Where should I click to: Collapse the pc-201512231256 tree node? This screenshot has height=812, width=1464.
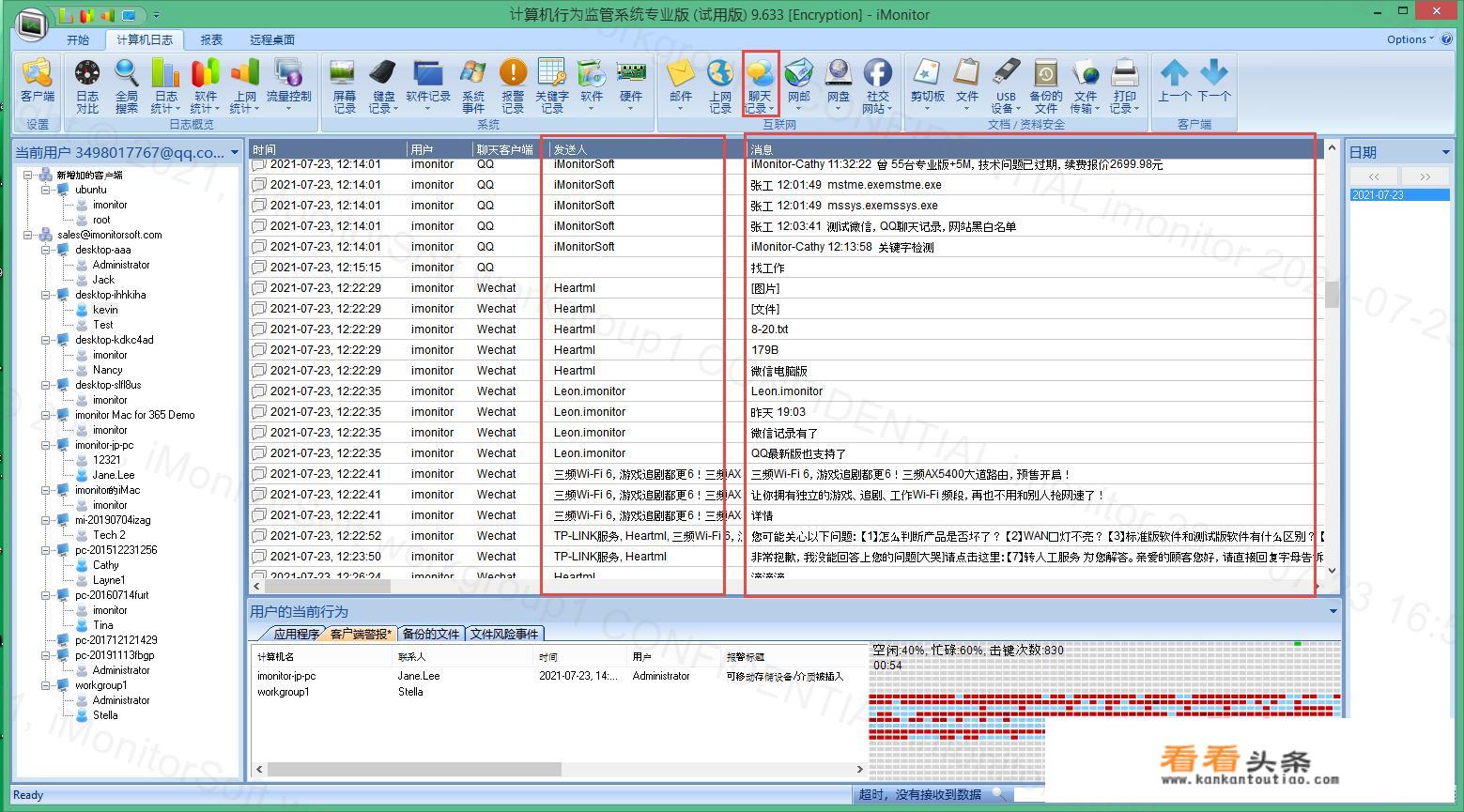coord(46,550)
